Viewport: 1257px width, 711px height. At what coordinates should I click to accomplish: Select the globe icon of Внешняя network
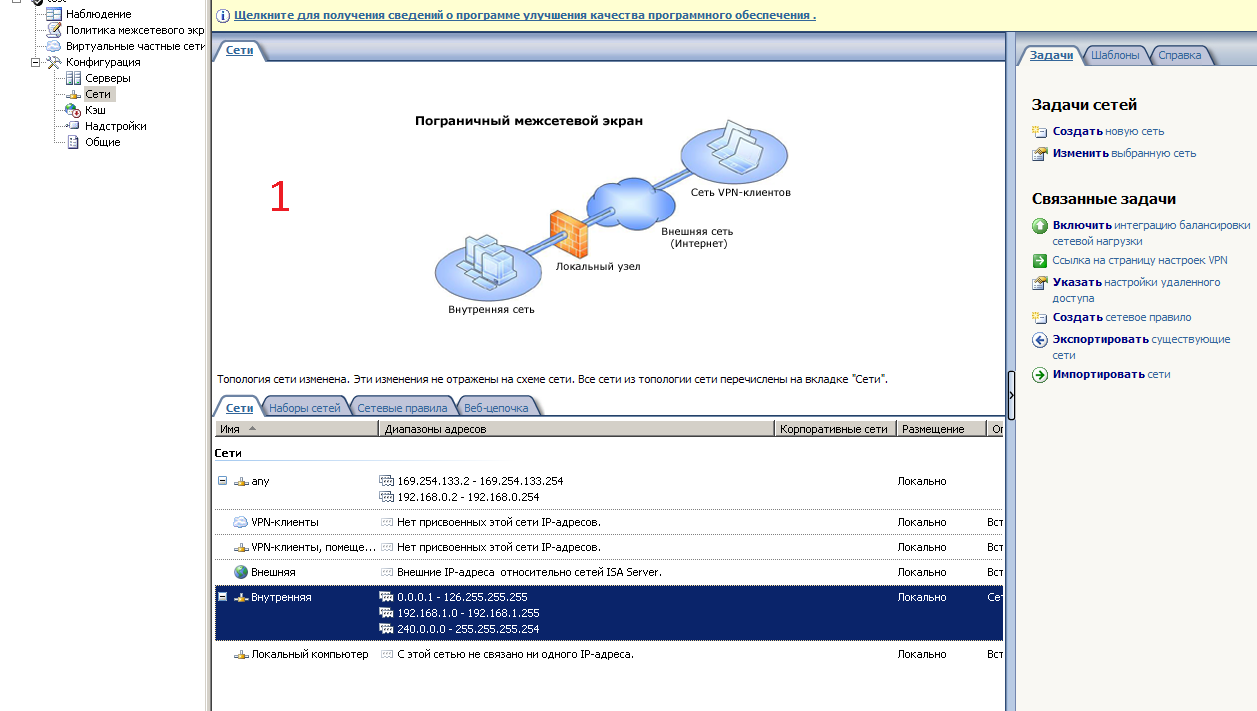coord(241,572)
